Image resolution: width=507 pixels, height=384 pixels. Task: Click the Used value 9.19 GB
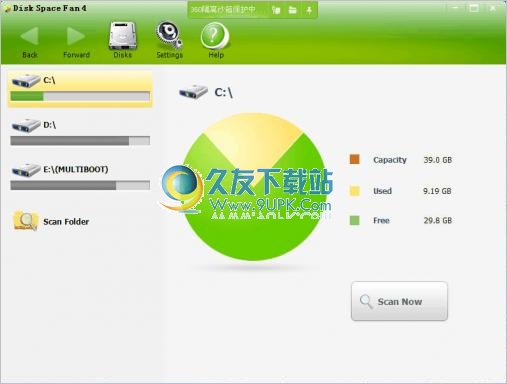pos(437,191)
